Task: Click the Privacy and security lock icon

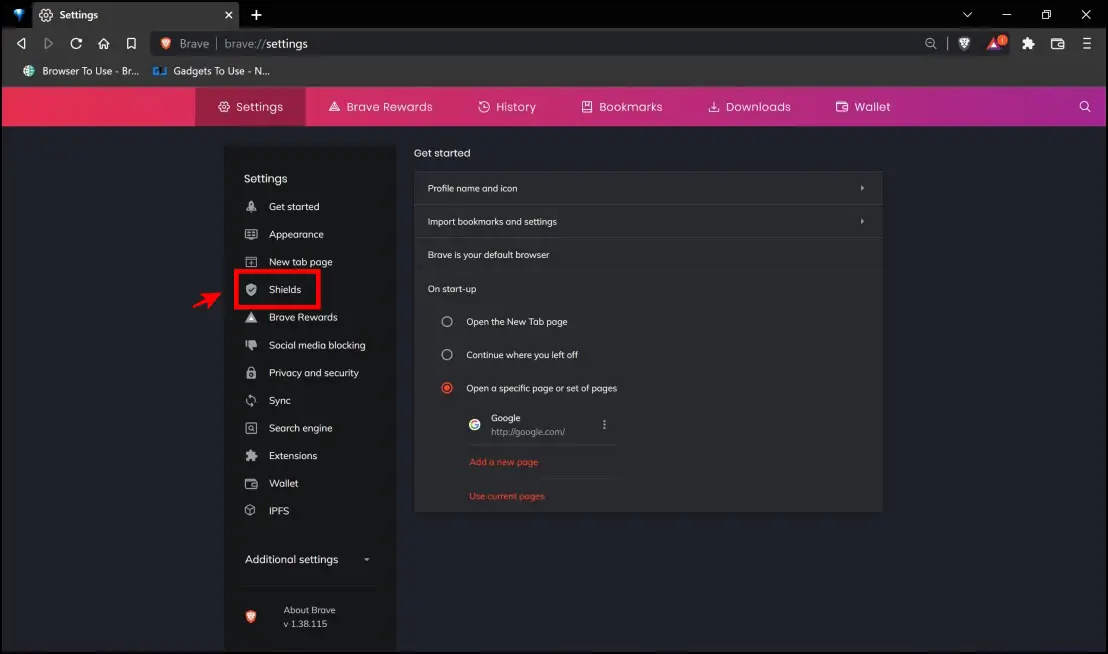Action: click(251, 372)
